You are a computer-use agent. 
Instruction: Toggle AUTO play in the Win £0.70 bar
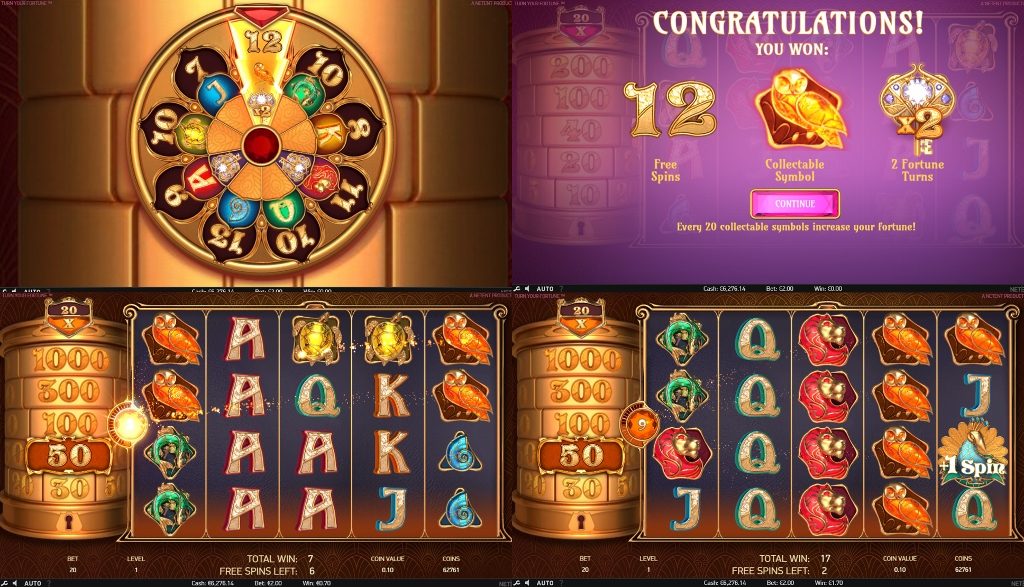pos(33,583)
